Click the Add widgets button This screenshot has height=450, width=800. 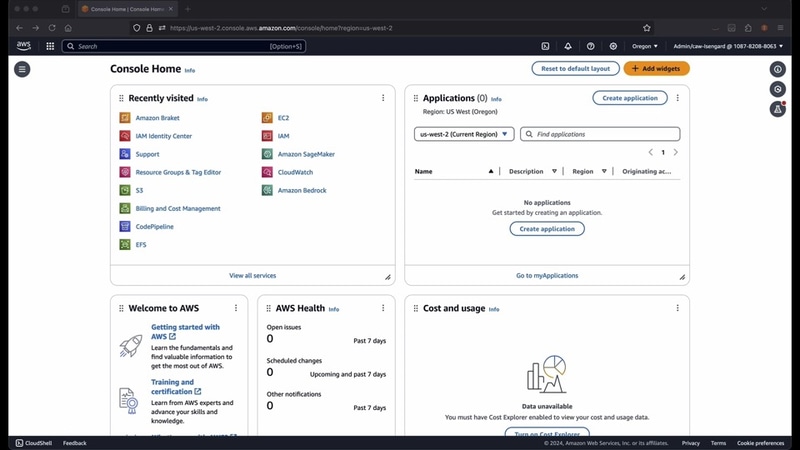tap(656, 68)
